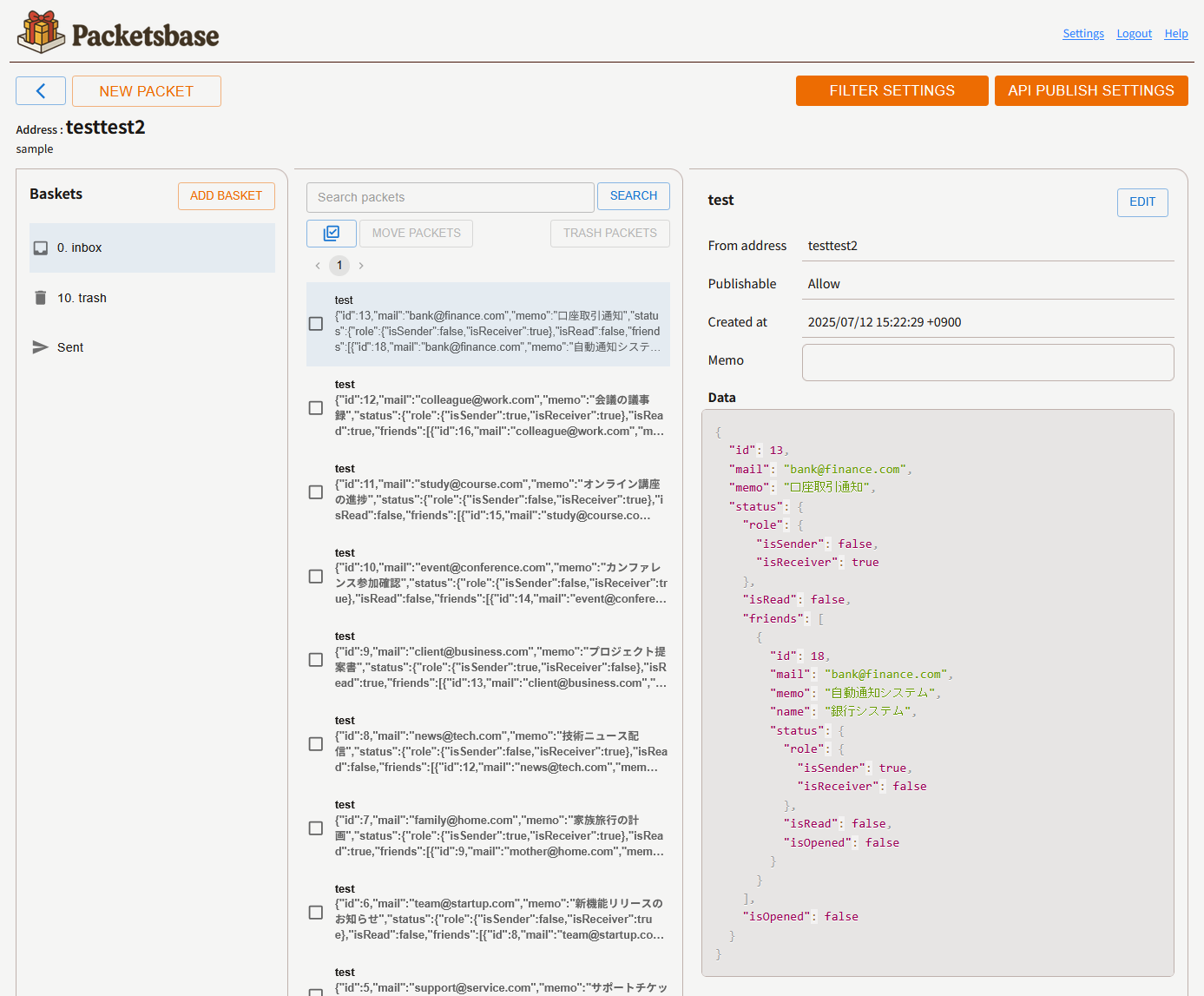The height and width of the screenshot is (996, 1204).
Task: Click the EDIT button for packet test
Action: (1142, 202)
